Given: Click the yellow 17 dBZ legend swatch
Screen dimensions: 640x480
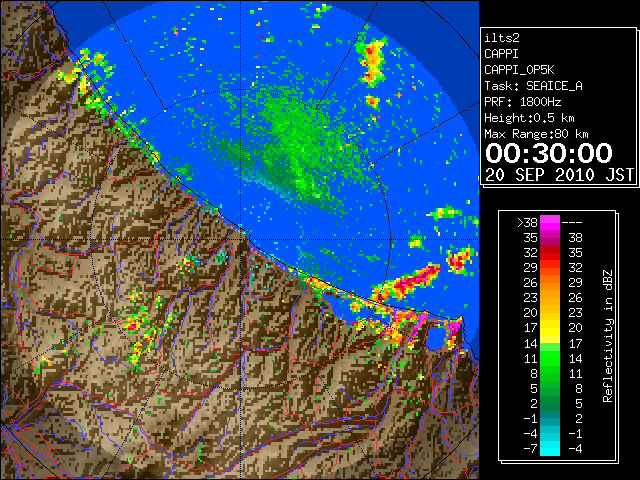Looking at the screenshot, I should (x=550, y=328).
